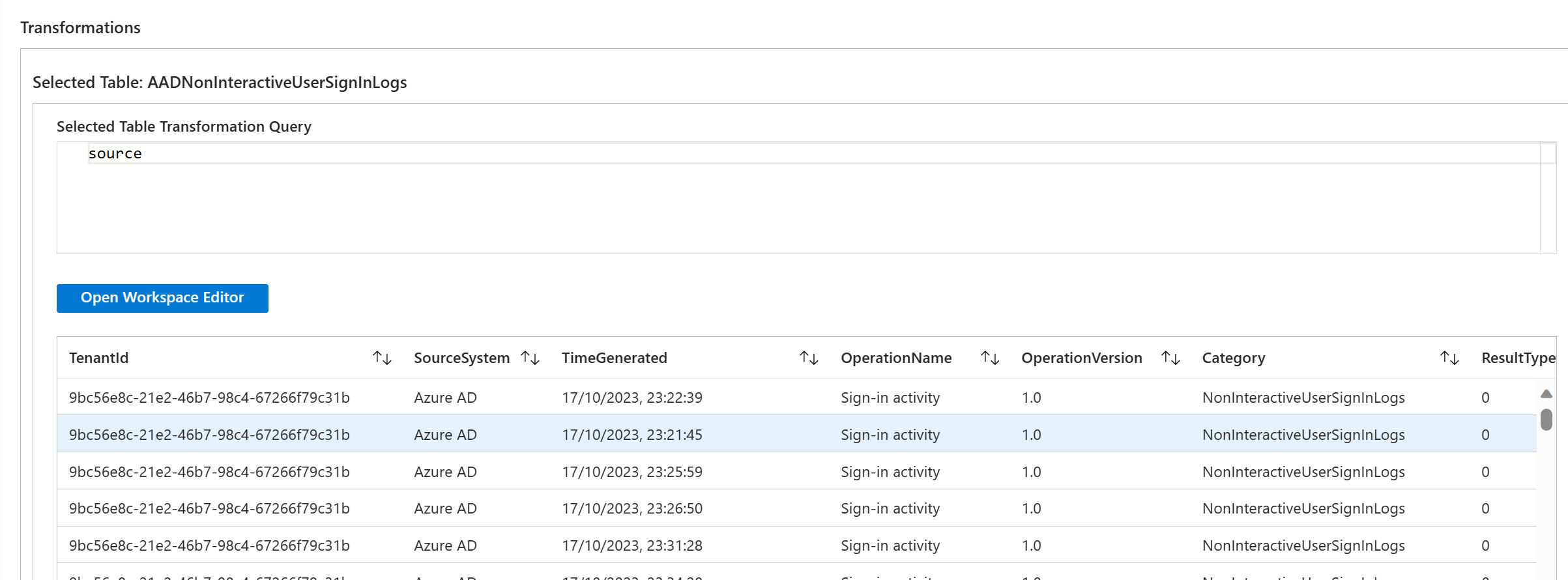Toggle sorting on the OperationVersion column
Image resolution: width=1568 pixels, height=580 pixels.
coord(1170,358)
